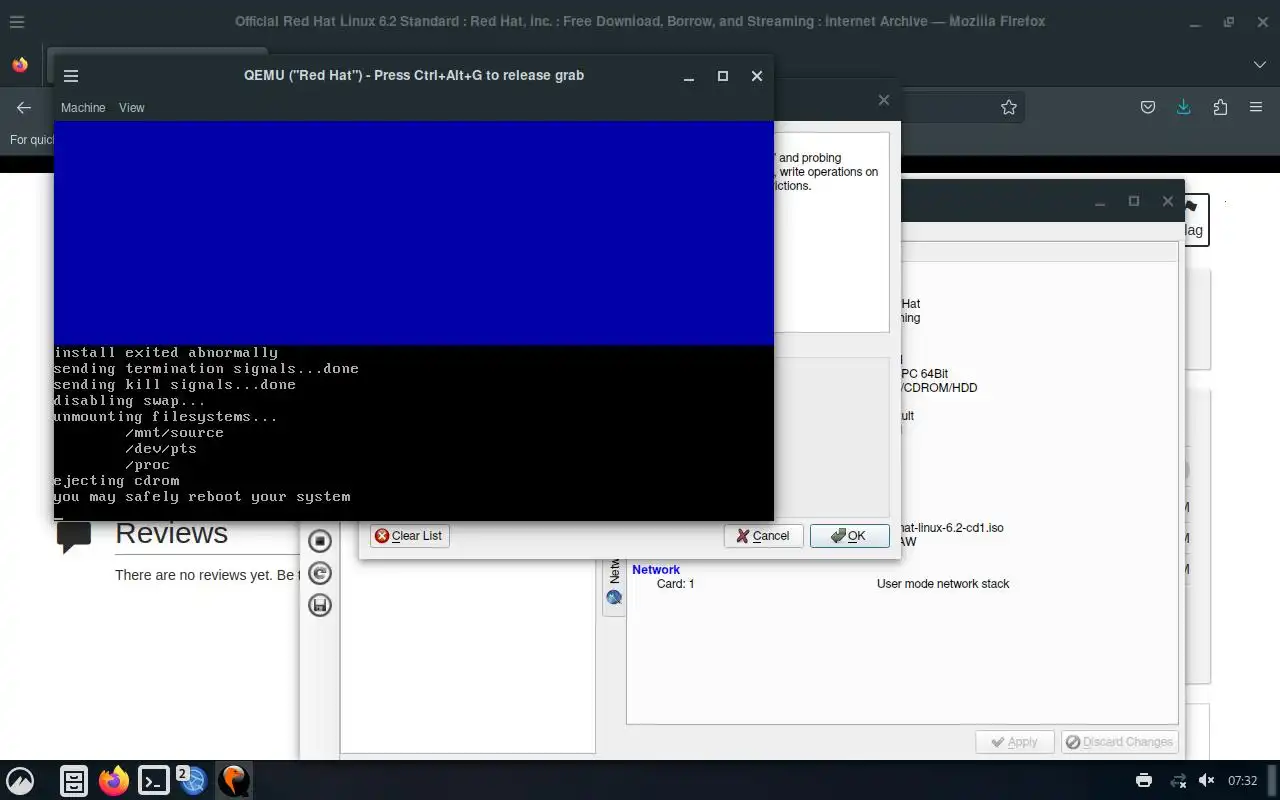Open the View menu in QEMU

(132, 107)
